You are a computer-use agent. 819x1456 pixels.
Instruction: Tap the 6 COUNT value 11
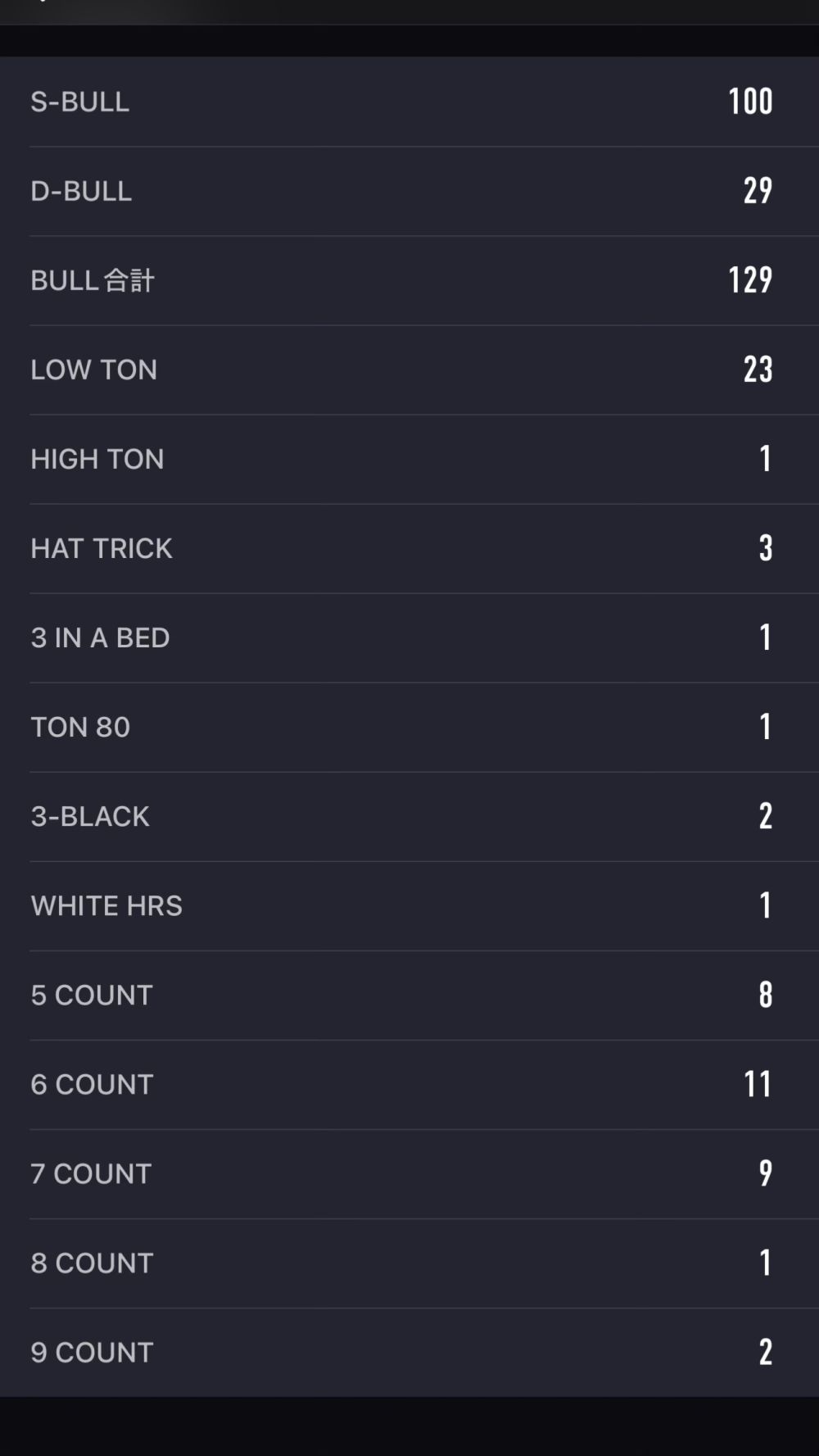pos(758,1084)
